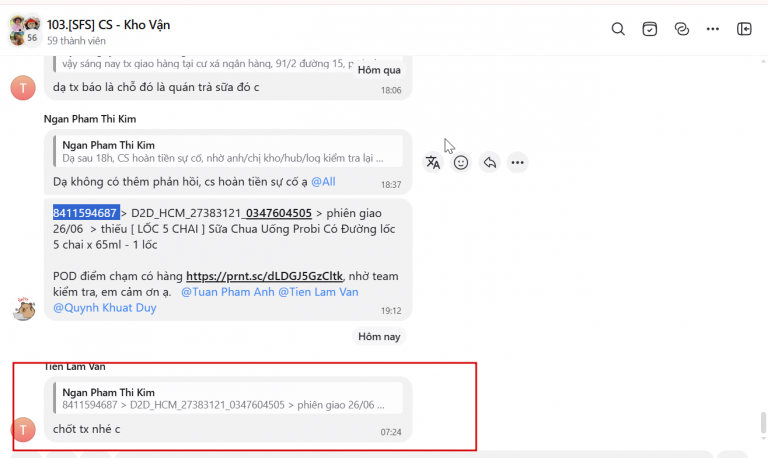Click the chat vertical scrollbar thumb
The image size is (768, 458).
click(763, 424)
